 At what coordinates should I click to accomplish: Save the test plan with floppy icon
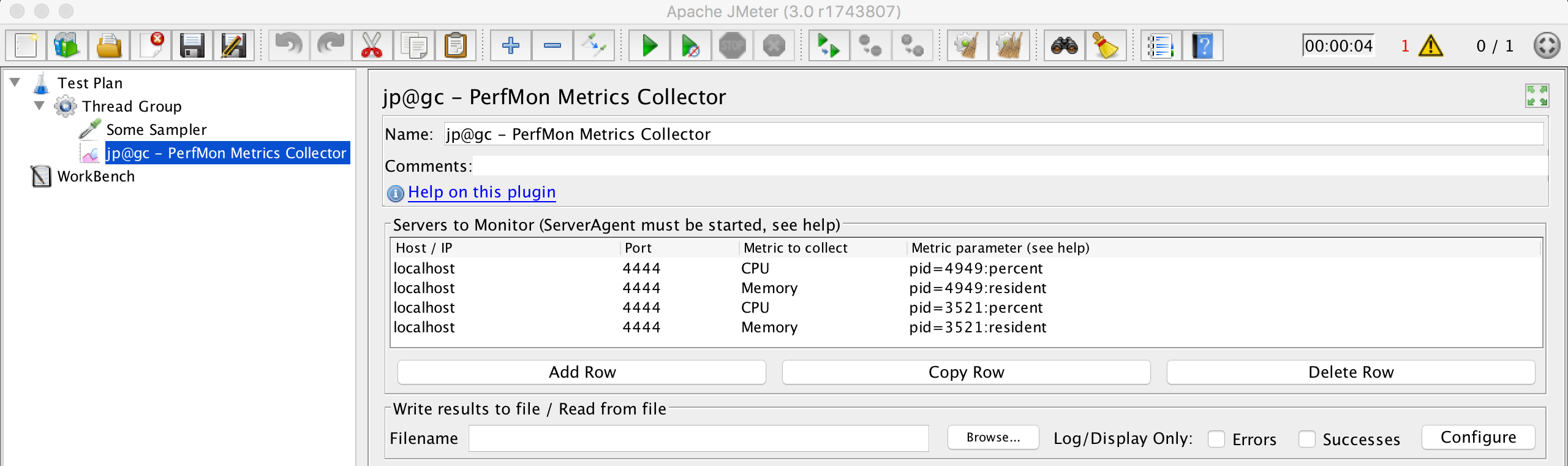click(x=192, y=45)
